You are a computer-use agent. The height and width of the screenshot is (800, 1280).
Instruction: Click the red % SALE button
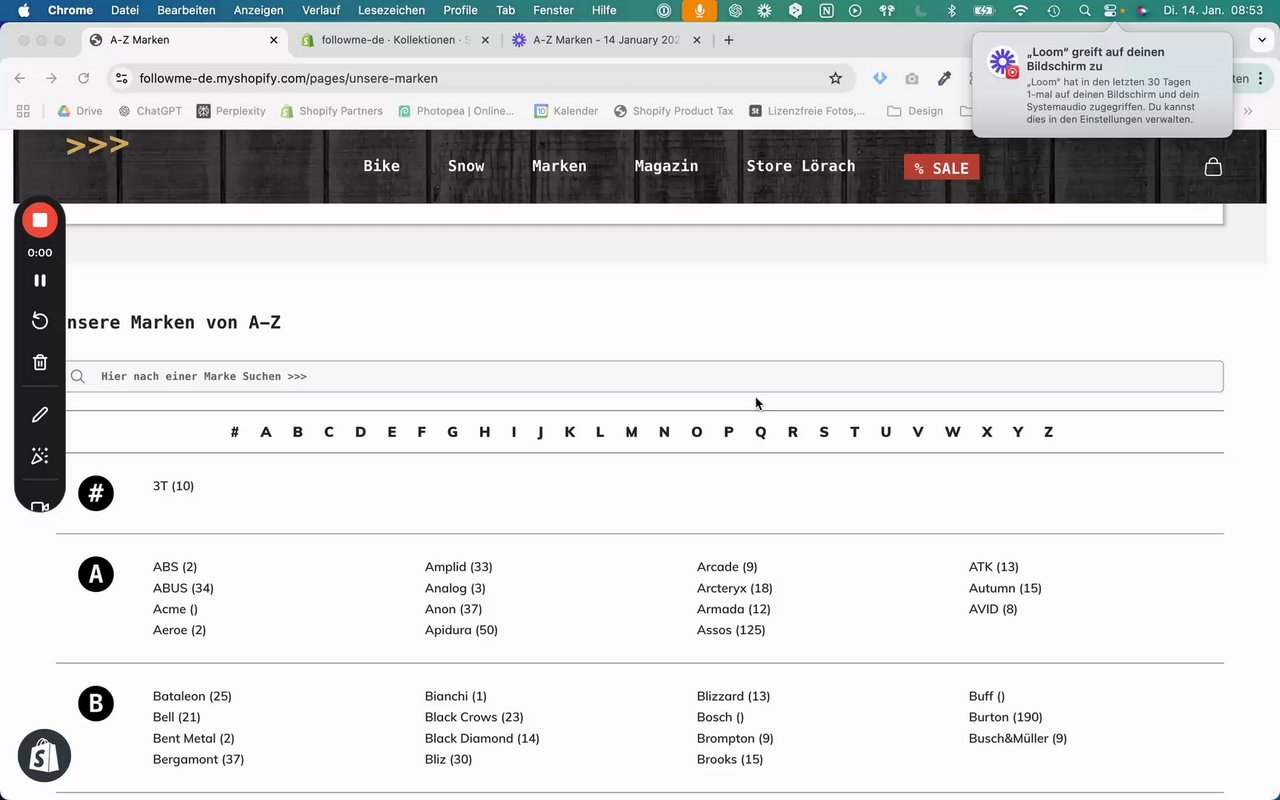[x=941, y=167]
